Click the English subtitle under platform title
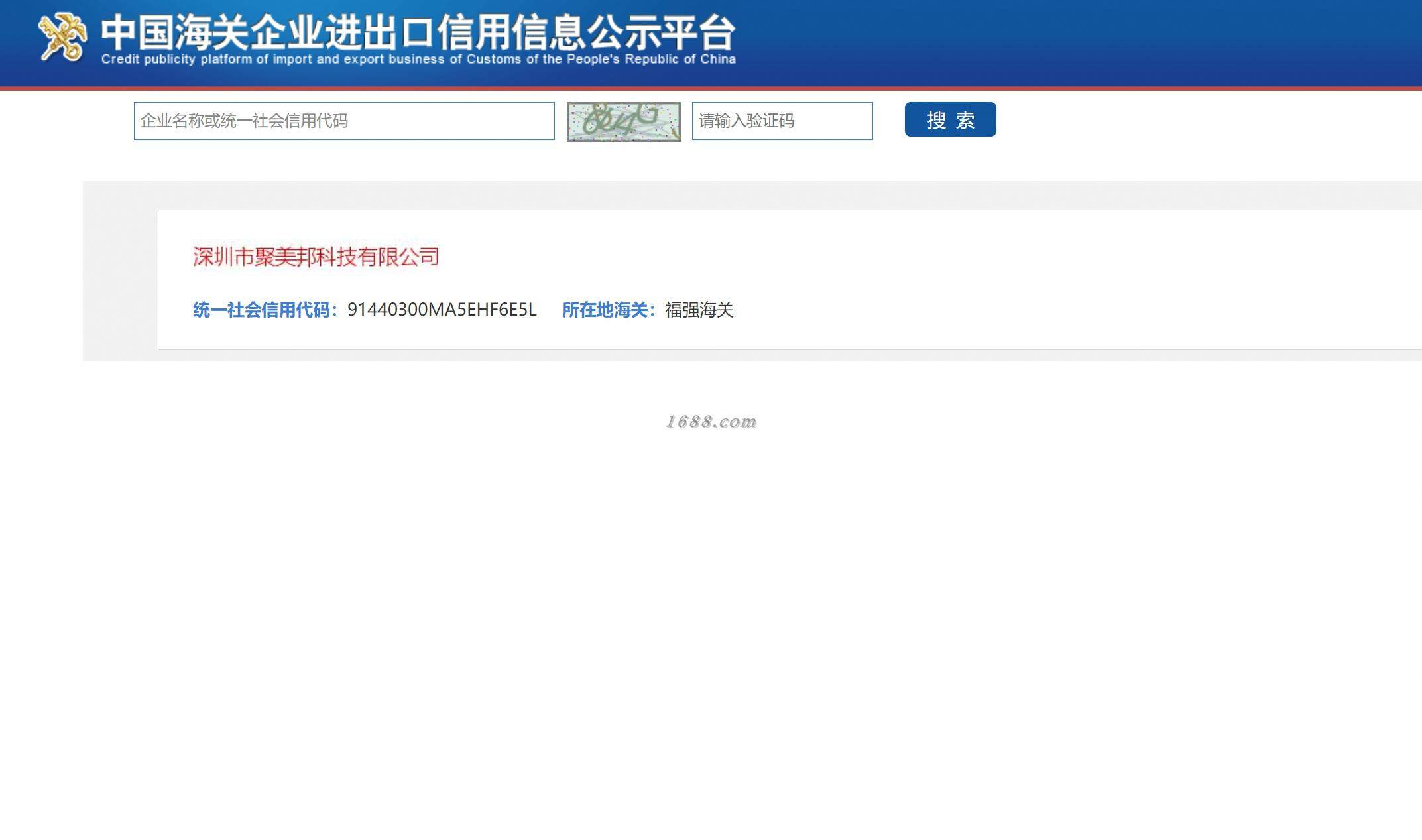 [418, 59]
